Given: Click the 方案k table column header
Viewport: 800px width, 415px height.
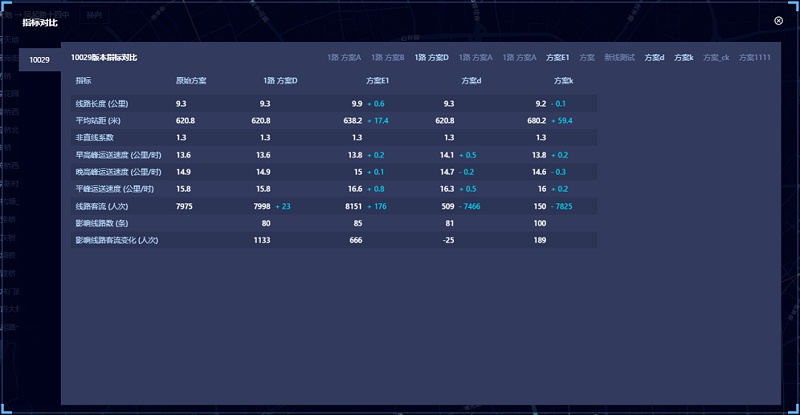Looking at the screenshot, I should (x=564, y=81).
